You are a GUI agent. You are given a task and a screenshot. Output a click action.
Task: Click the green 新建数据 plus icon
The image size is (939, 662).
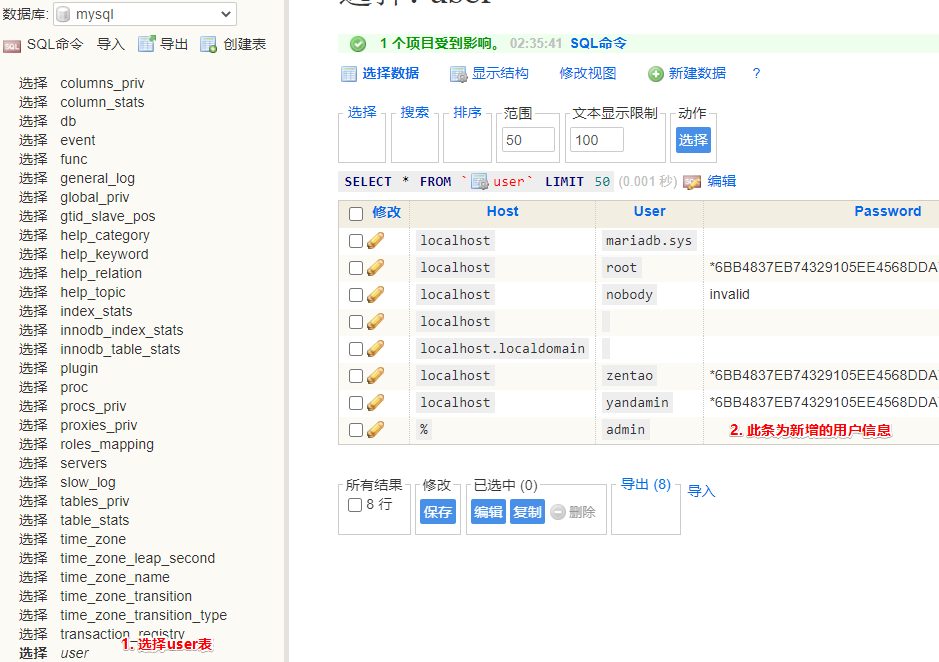[656, 74]
